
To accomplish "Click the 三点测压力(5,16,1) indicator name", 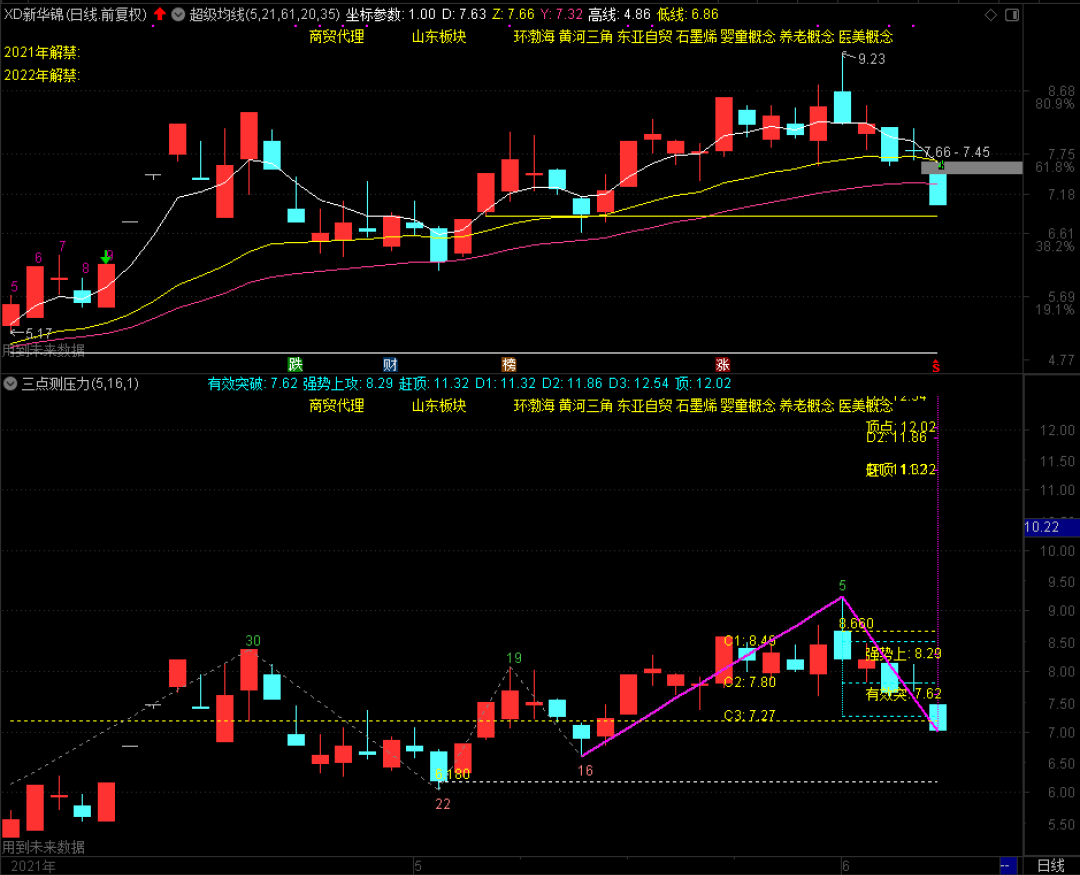I will click(x=80, y=383).
